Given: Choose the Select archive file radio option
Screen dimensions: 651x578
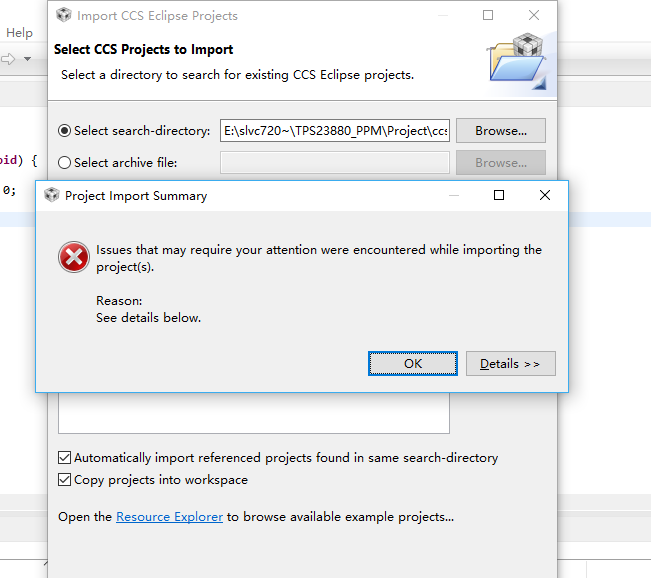Looking at the screenshot, I should point(64,162).
